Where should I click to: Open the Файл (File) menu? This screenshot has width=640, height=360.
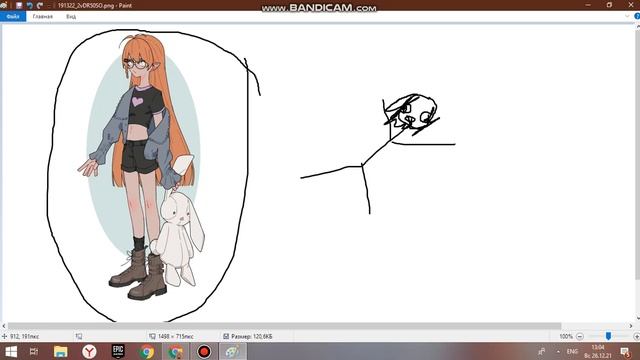point(13,16)
